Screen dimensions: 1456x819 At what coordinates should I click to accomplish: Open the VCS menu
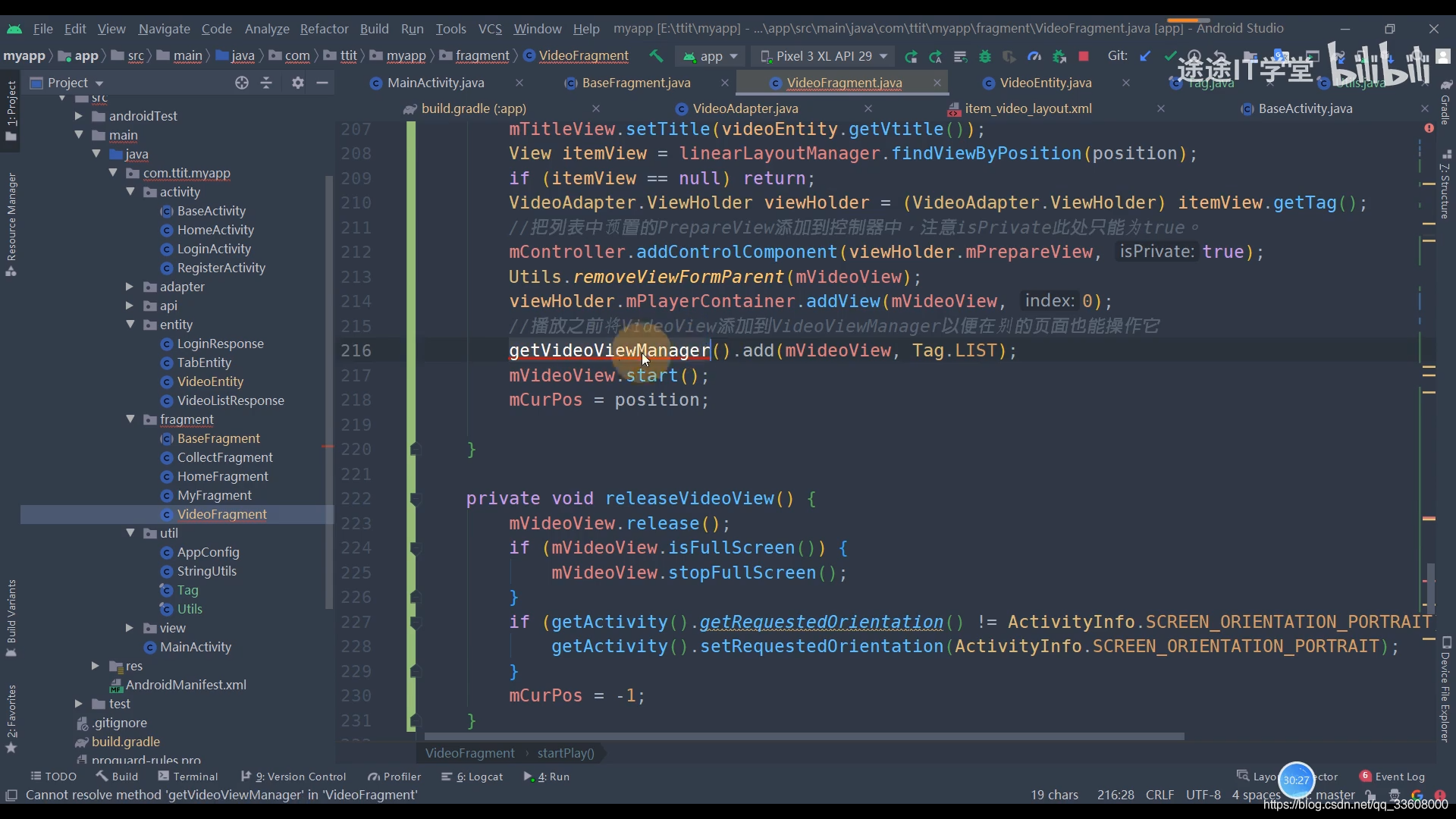[x=490, y=29]
